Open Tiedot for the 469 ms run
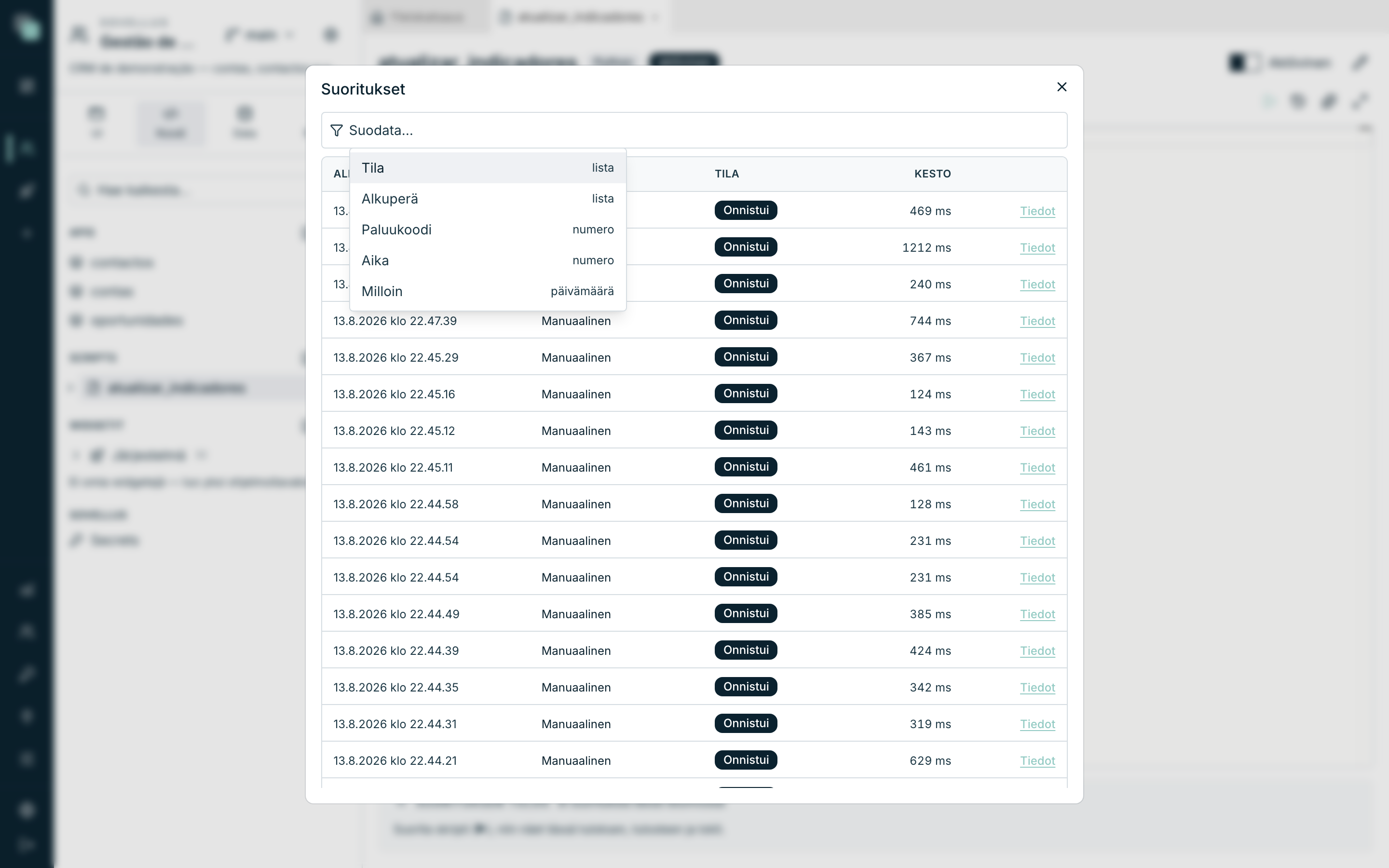Screen dimensions: 1389x868 tap(1037, 211)
